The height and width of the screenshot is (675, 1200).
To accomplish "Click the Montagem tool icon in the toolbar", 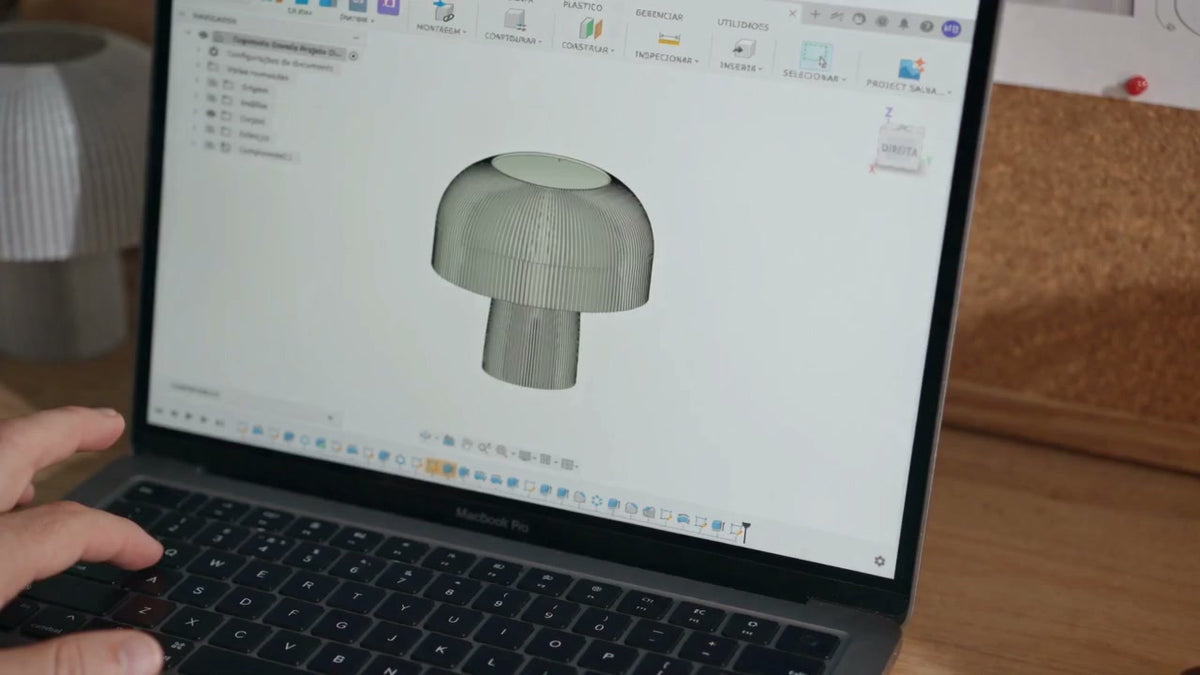I will [x=443, y=10].
